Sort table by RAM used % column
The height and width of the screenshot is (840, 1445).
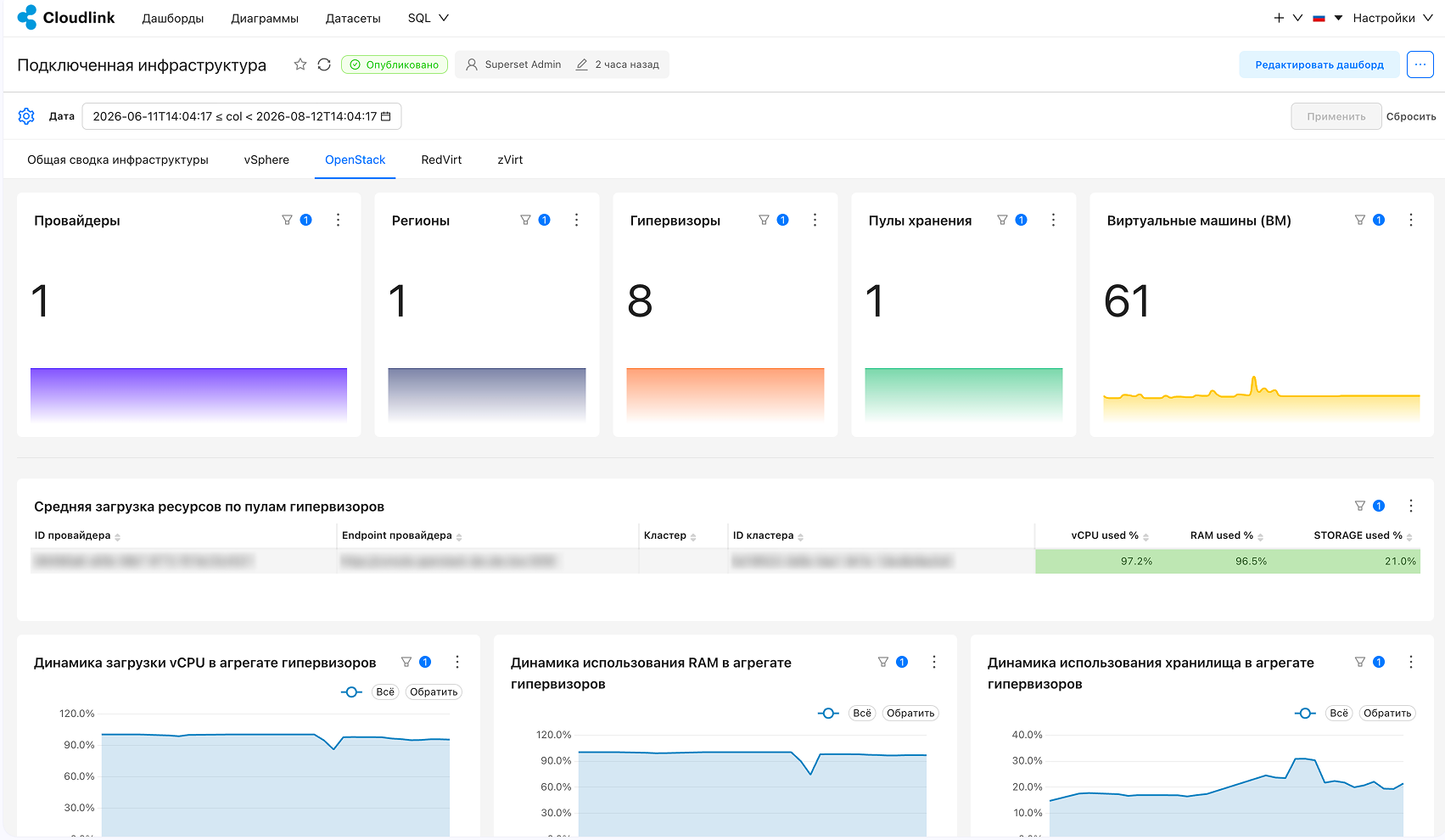pos(1226,535)
